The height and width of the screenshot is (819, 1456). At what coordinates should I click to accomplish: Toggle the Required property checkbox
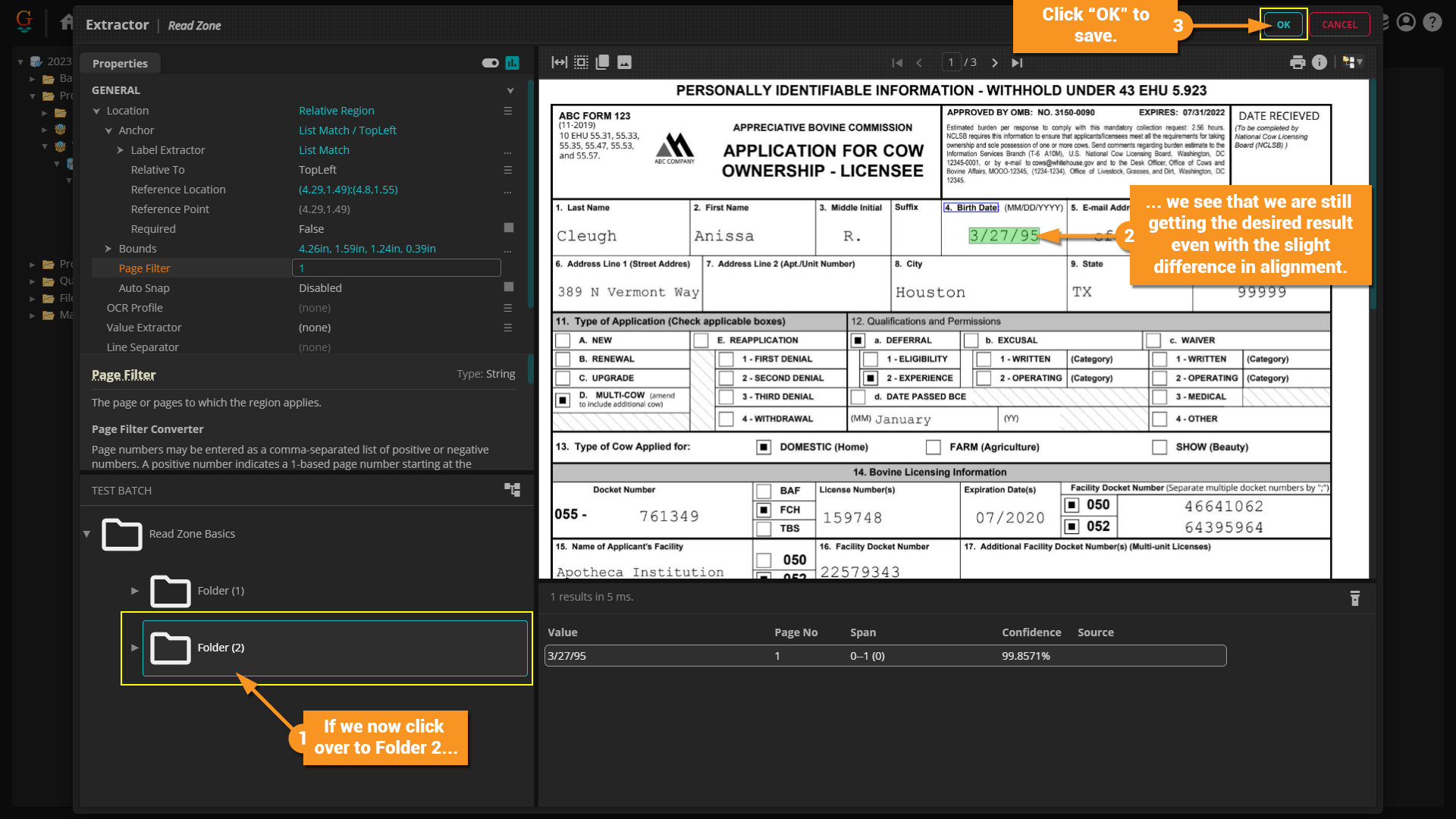pyautogui.click(x=509, y=227)
